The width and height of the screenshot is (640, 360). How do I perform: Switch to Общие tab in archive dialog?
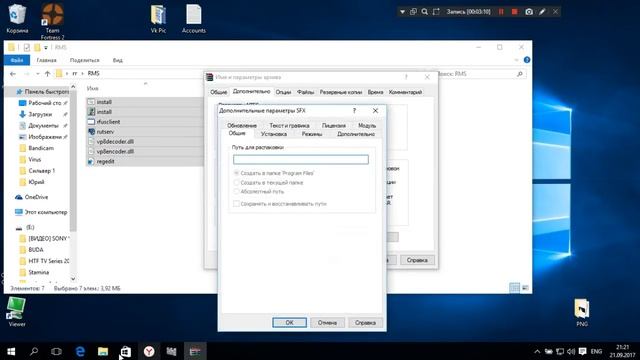[x=218, y=92]
